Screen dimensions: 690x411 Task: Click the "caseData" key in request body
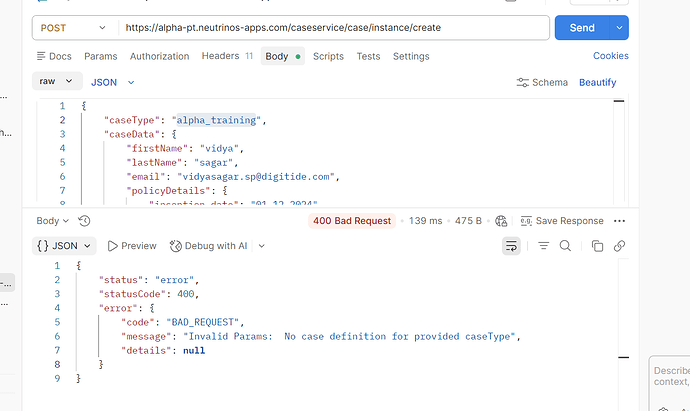point(132,134)
